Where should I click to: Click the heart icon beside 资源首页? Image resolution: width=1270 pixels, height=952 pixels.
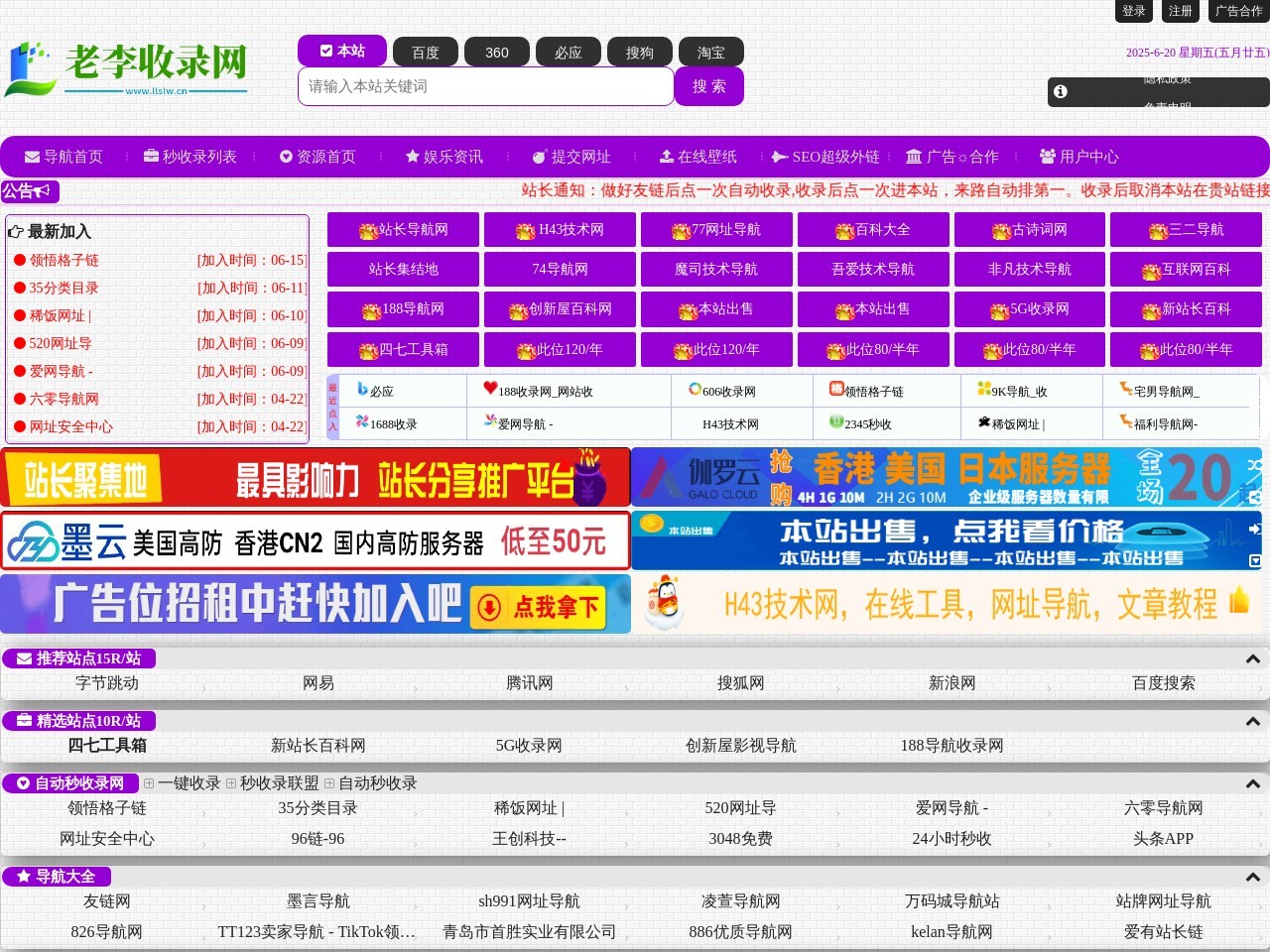pyautogui.click(x=286, y=157)
